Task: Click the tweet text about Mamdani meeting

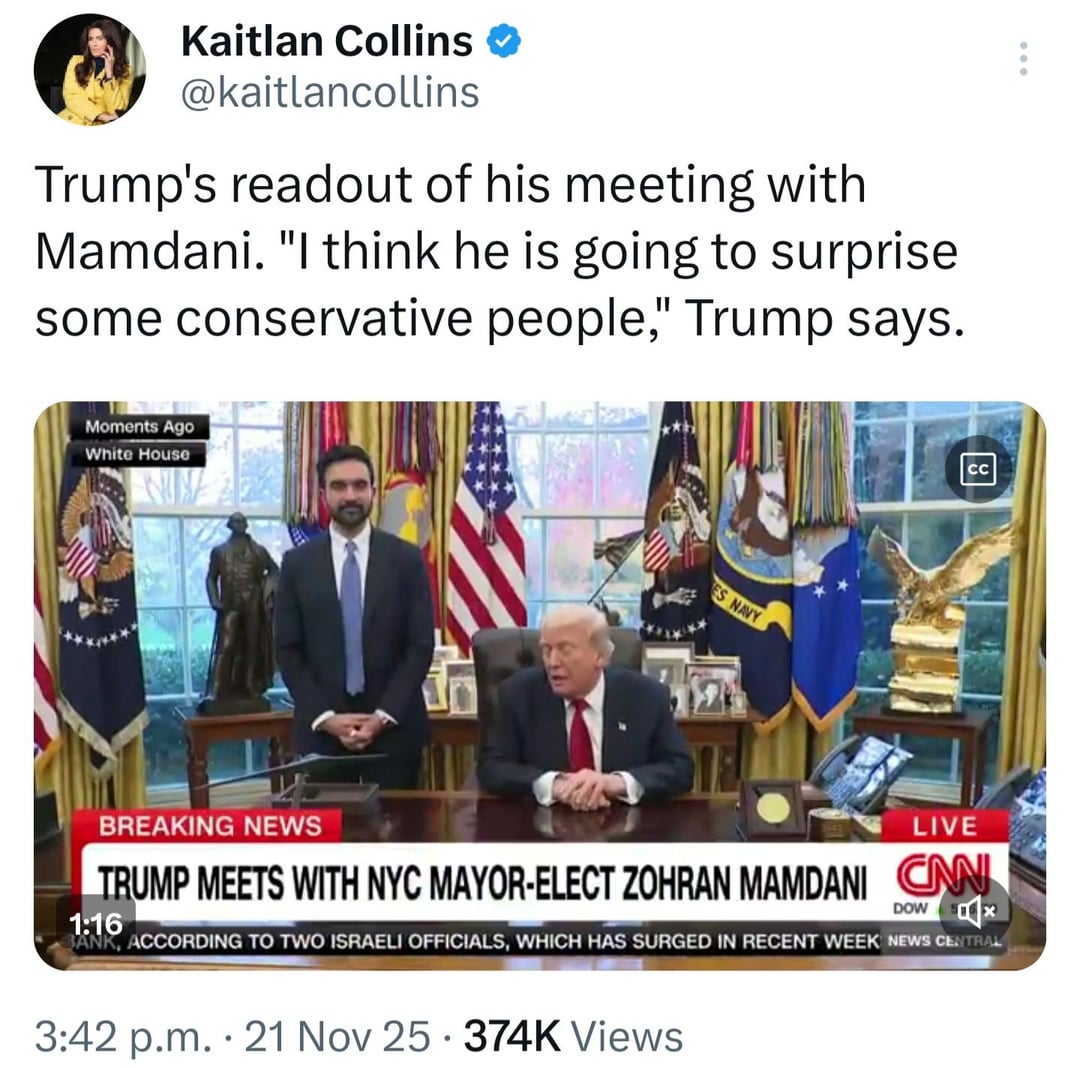Action: 497,251
